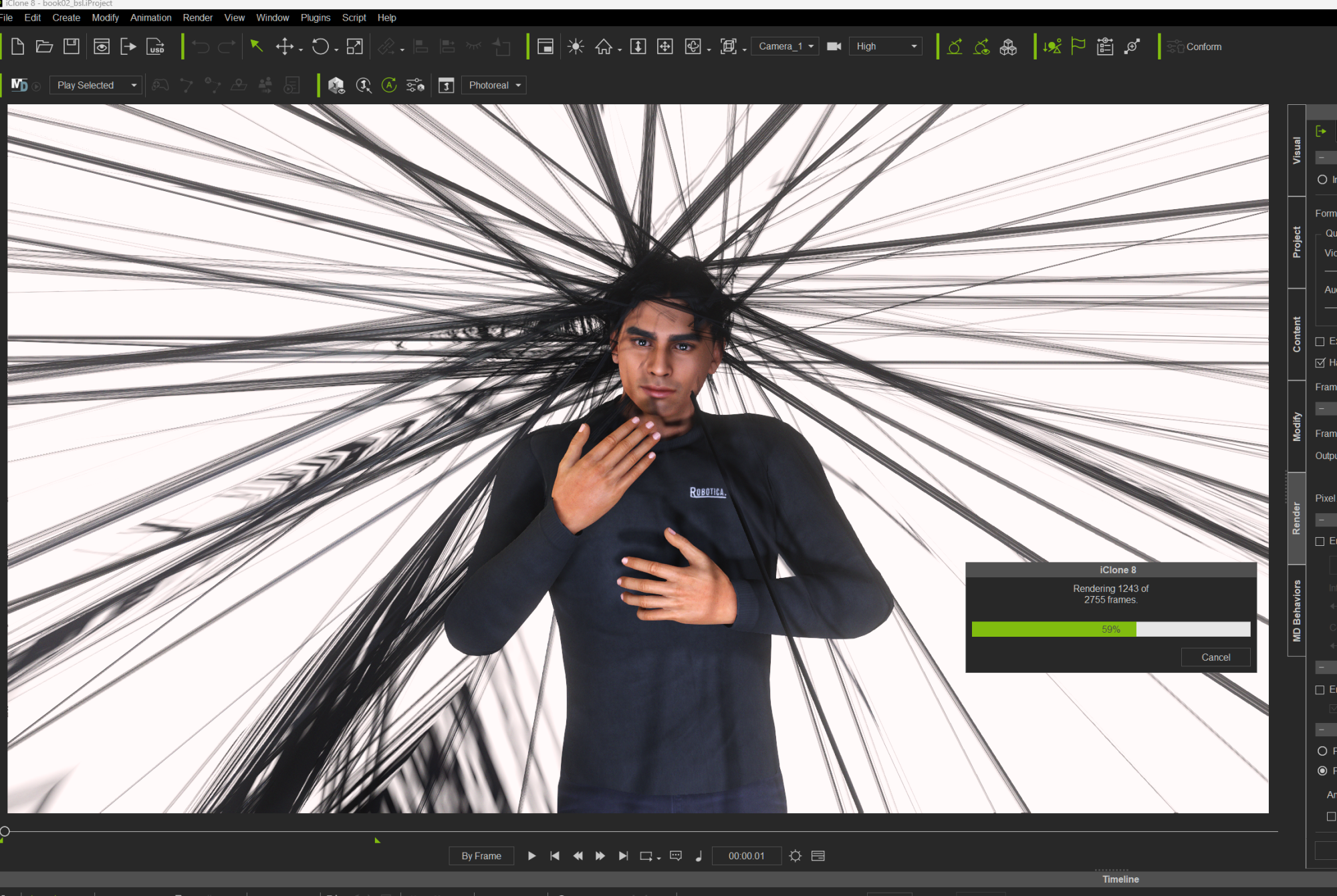1337x896 pixels.
Task: Click the timeline Settings gear icon
Action: point(795,856)
